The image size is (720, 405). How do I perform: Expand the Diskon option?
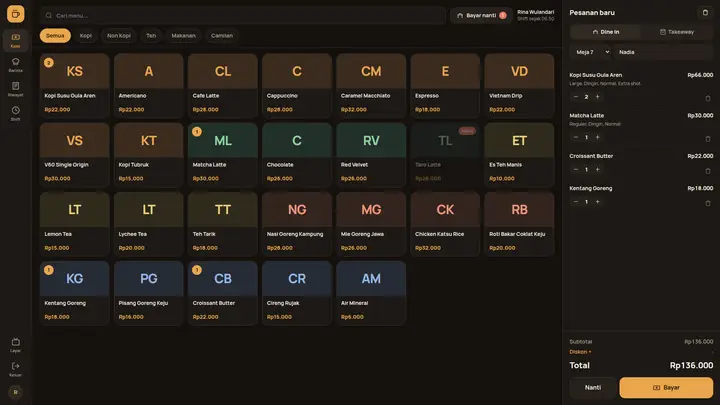click(580, 352)
